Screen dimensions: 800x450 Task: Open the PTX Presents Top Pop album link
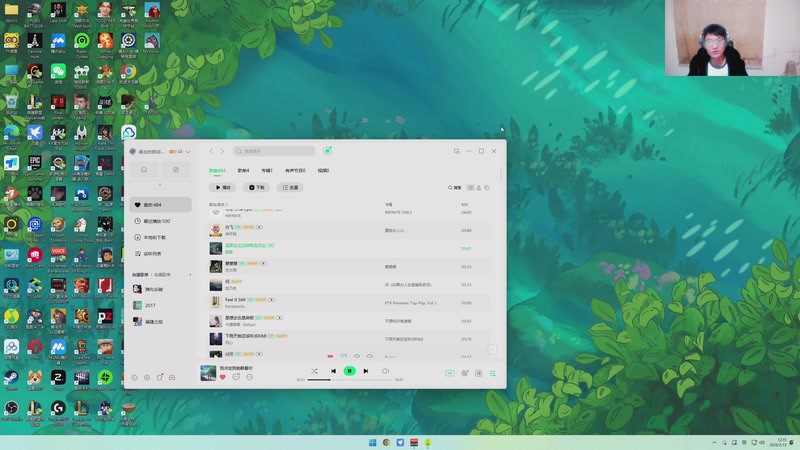pyautogui.click(x=410, y=303)
